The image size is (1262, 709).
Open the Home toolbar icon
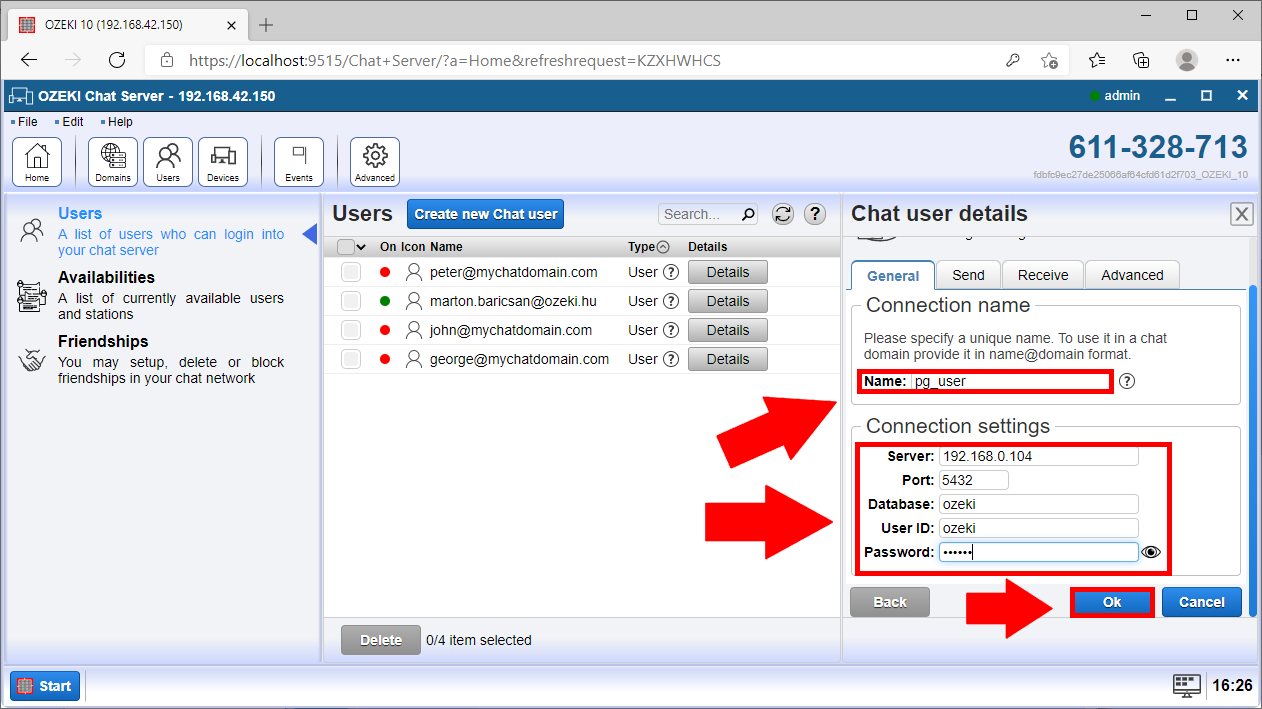point(37,162)
